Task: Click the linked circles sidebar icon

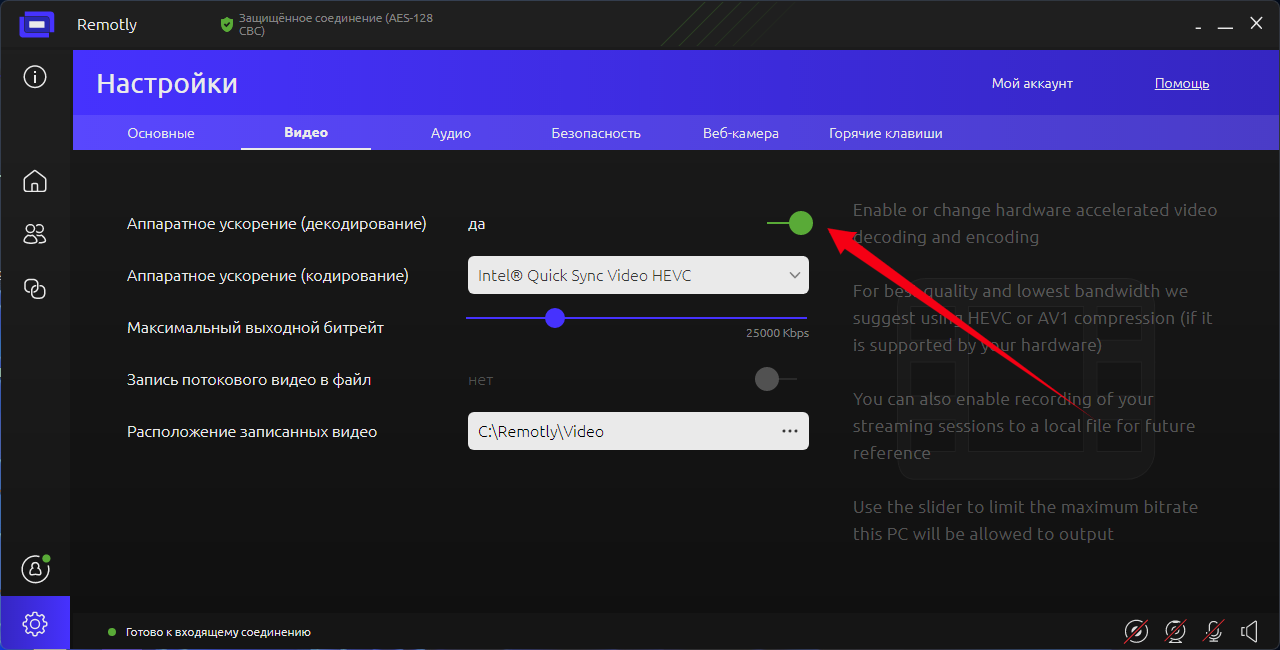Action: pyautogui.click(x=35, y=289)
